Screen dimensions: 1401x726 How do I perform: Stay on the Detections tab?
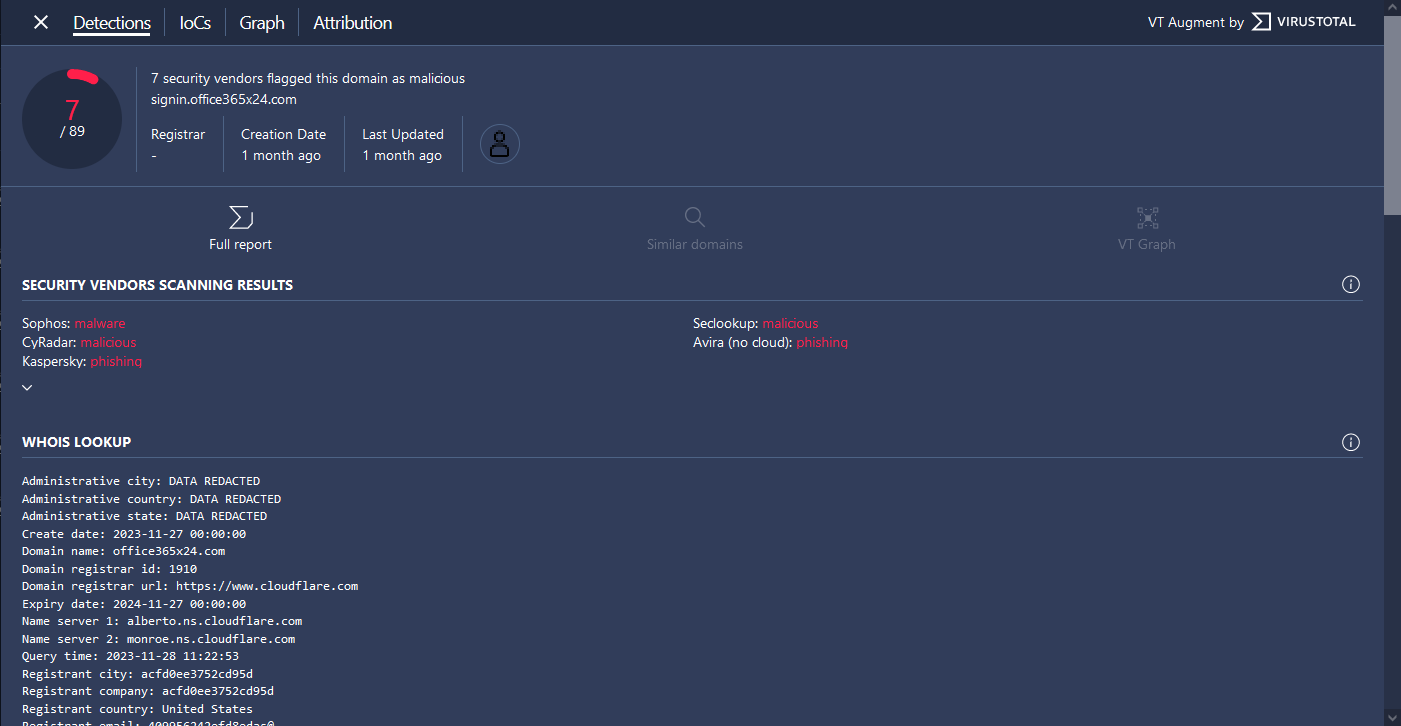111,22
